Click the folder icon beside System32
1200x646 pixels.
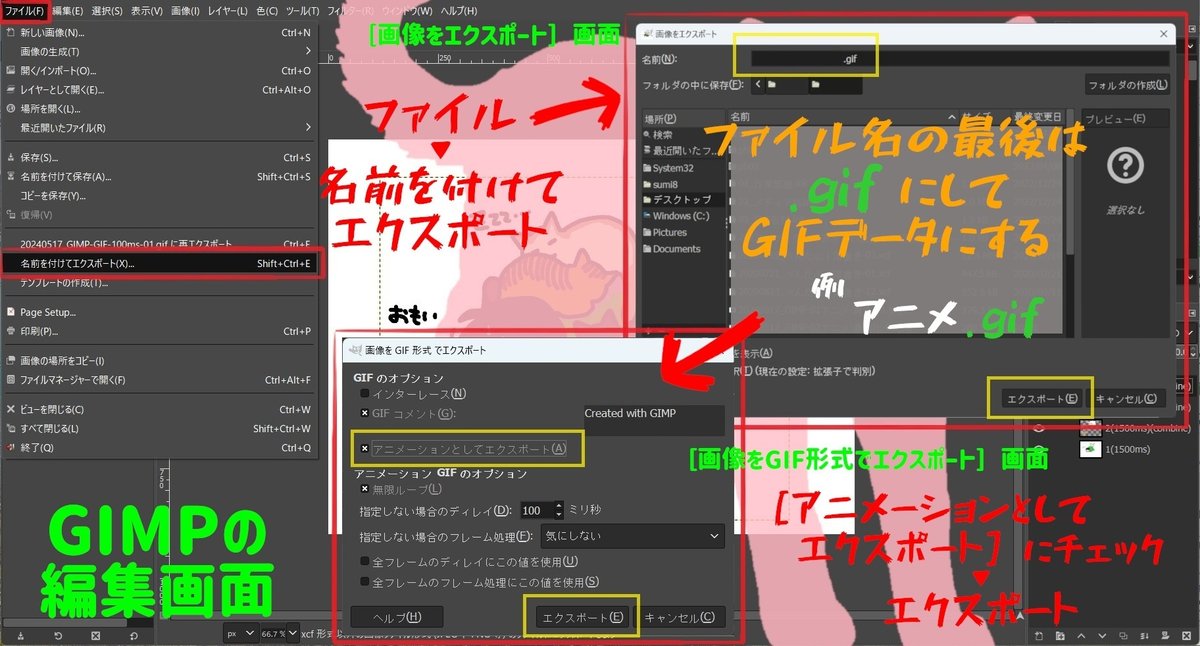pyautogui.click(x=647, y=168)
